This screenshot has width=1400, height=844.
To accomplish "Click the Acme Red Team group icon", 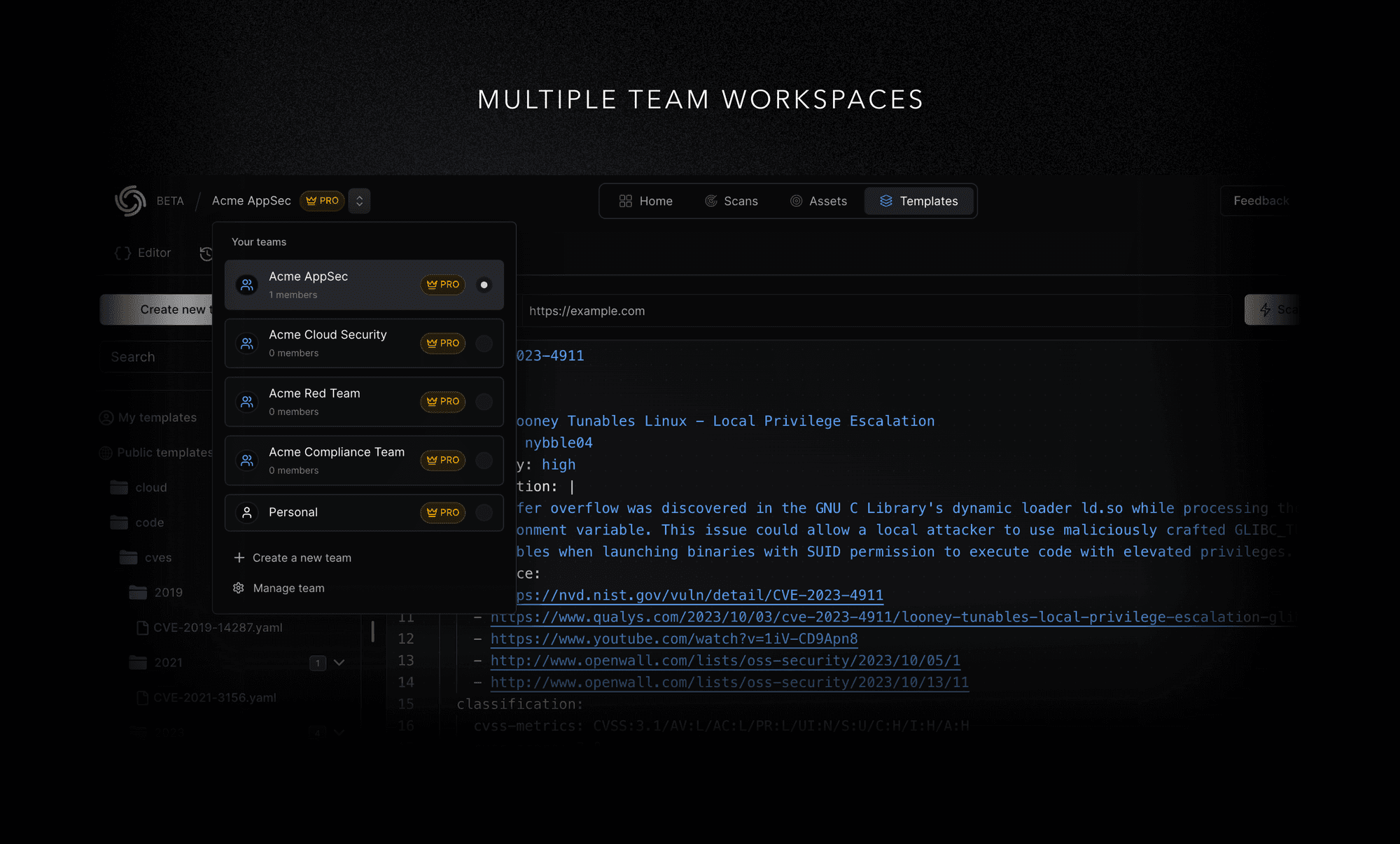I will pos(247,402).
